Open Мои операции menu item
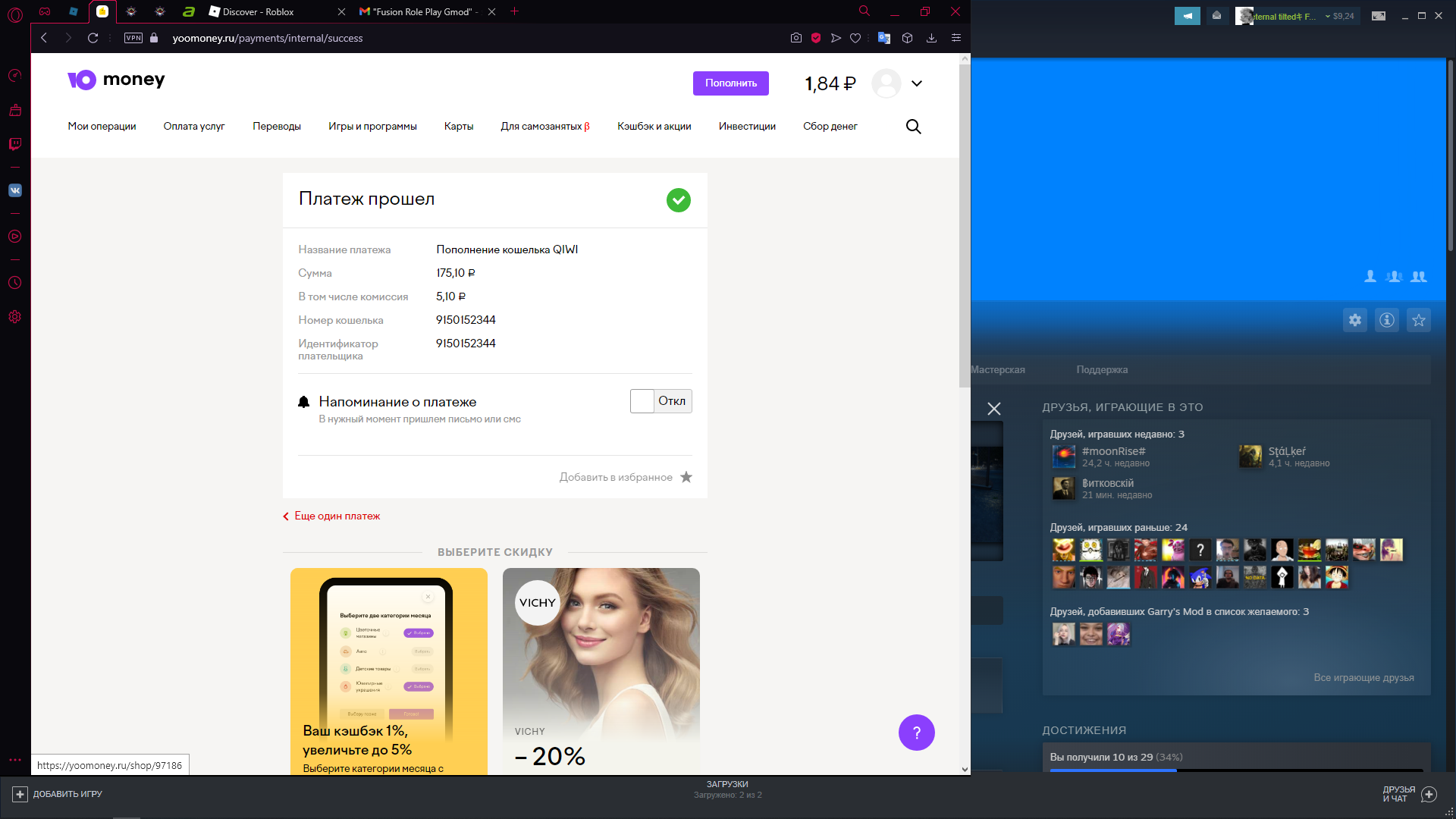Viewport: 1456px width, 819px height. [x=102, y=127]
